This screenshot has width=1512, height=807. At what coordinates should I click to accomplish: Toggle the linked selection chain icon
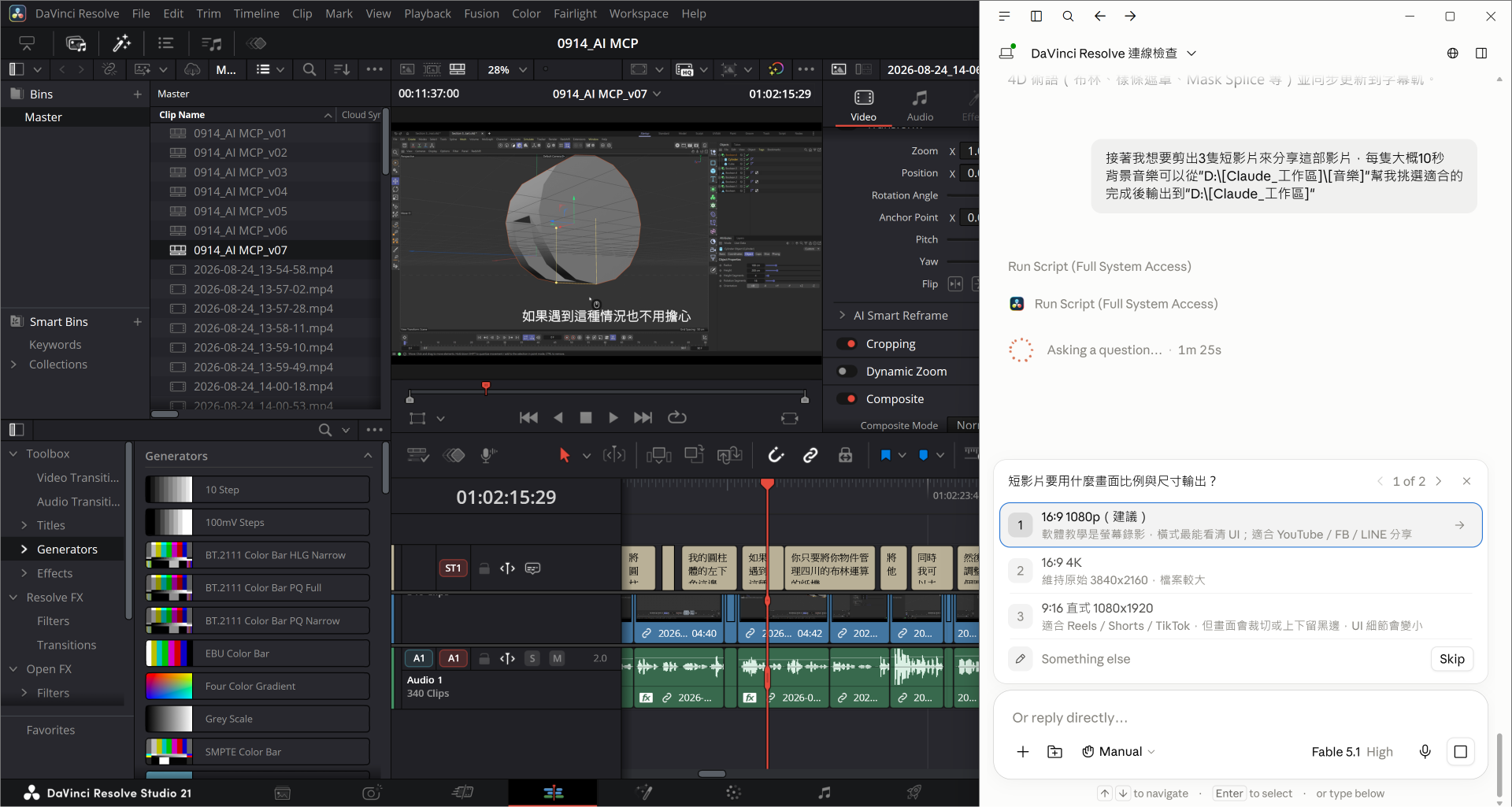click(x=810, y=455)
